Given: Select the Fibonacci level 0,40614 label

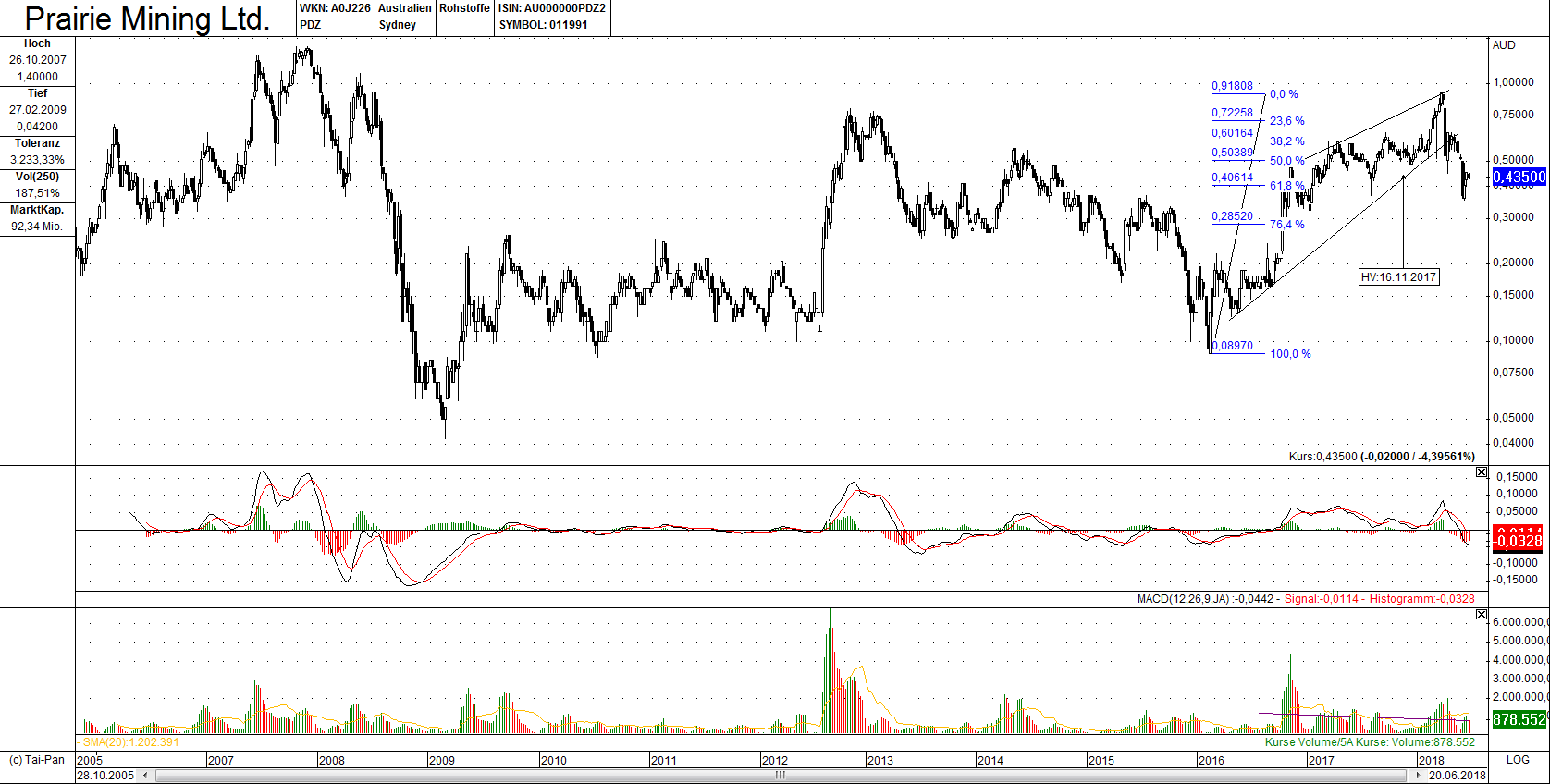Looking at the screenshot, I should 1232,178.
